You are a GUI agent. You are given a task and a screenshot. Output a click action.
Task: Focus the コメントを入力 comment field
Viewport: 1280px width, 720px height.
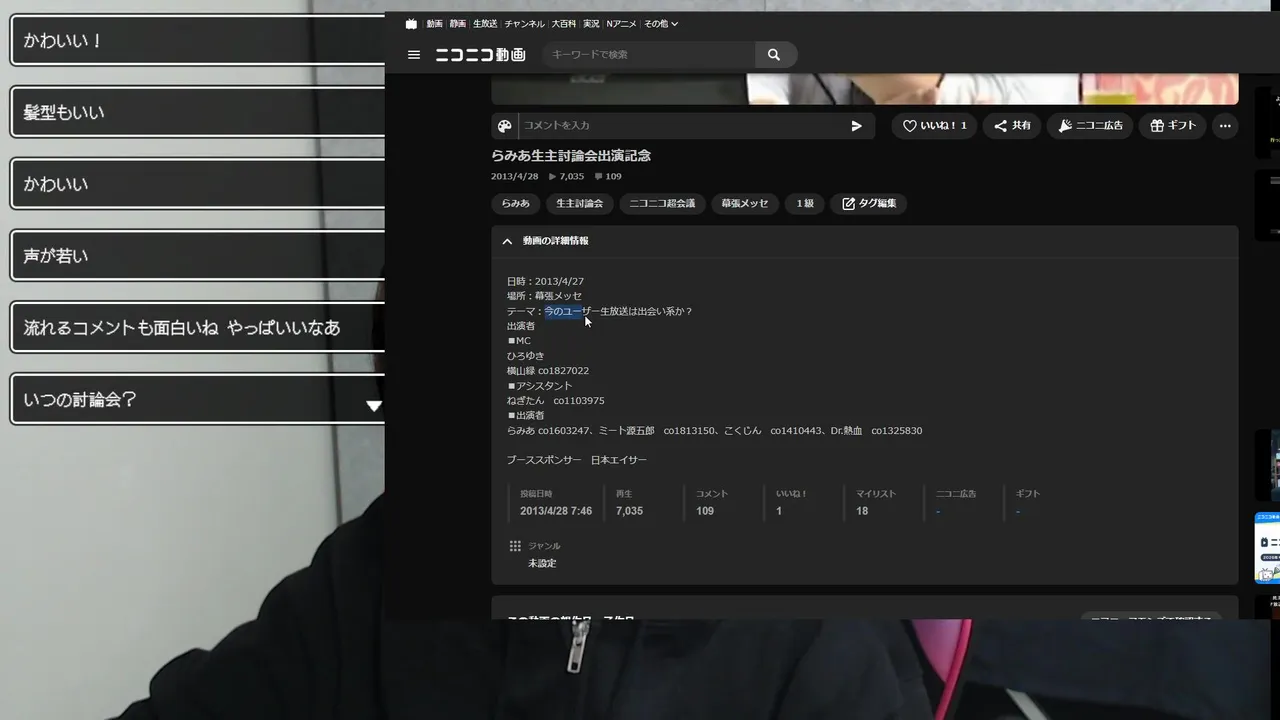coord(683,126)
